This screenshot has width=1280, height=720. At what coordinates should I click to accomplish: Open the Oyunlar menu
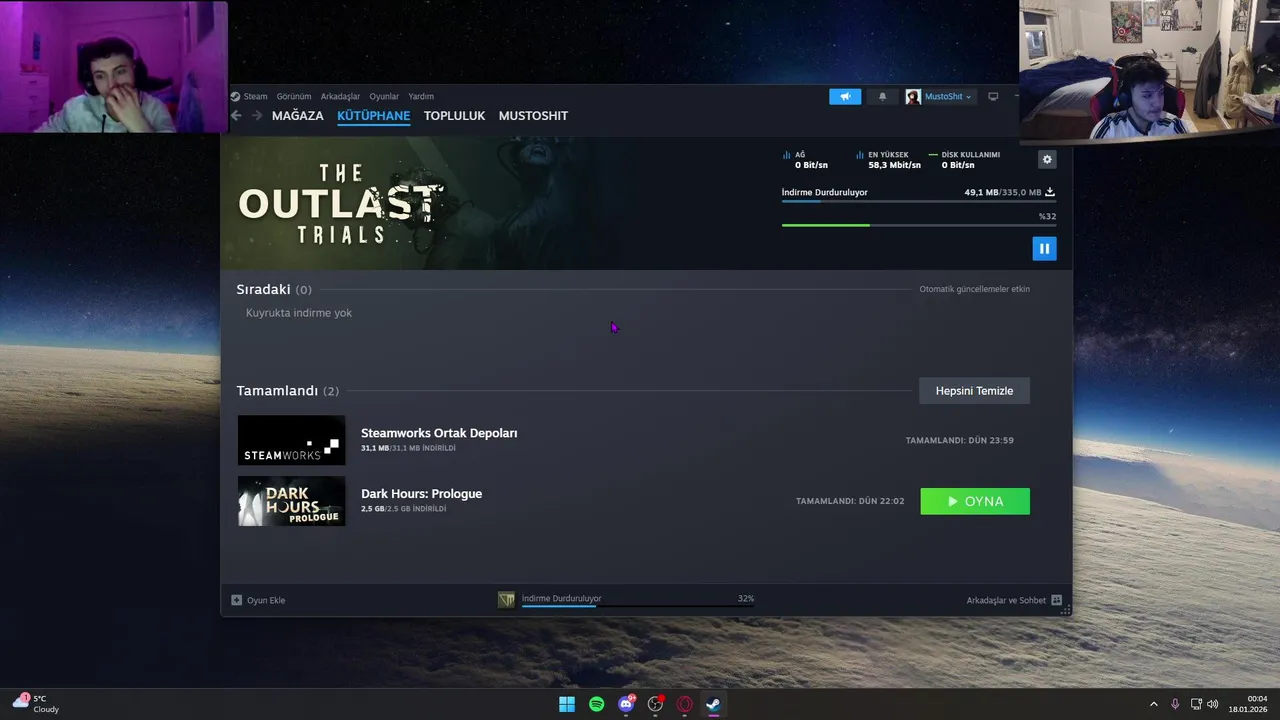pyautogui.click(x=384, y=97)
